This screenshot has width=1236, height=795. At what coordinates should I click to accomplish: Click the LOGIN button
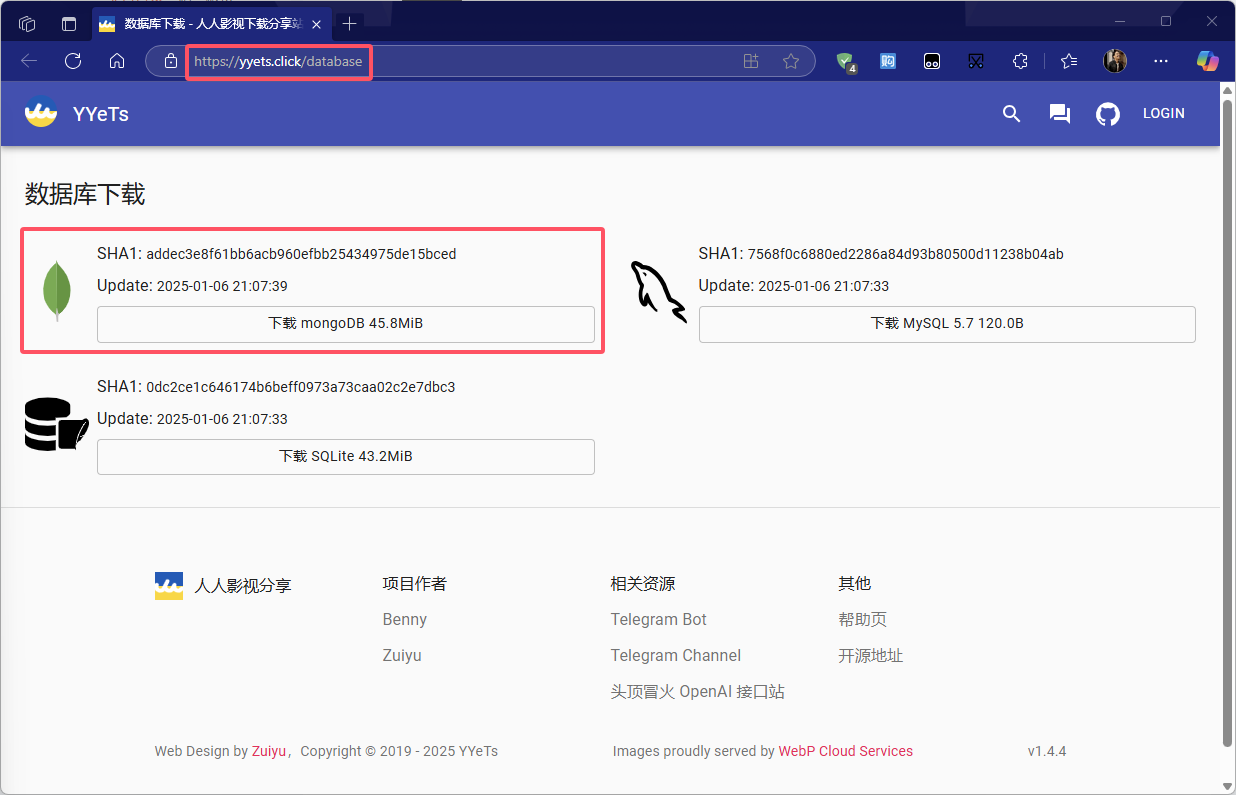[1163, 114]
